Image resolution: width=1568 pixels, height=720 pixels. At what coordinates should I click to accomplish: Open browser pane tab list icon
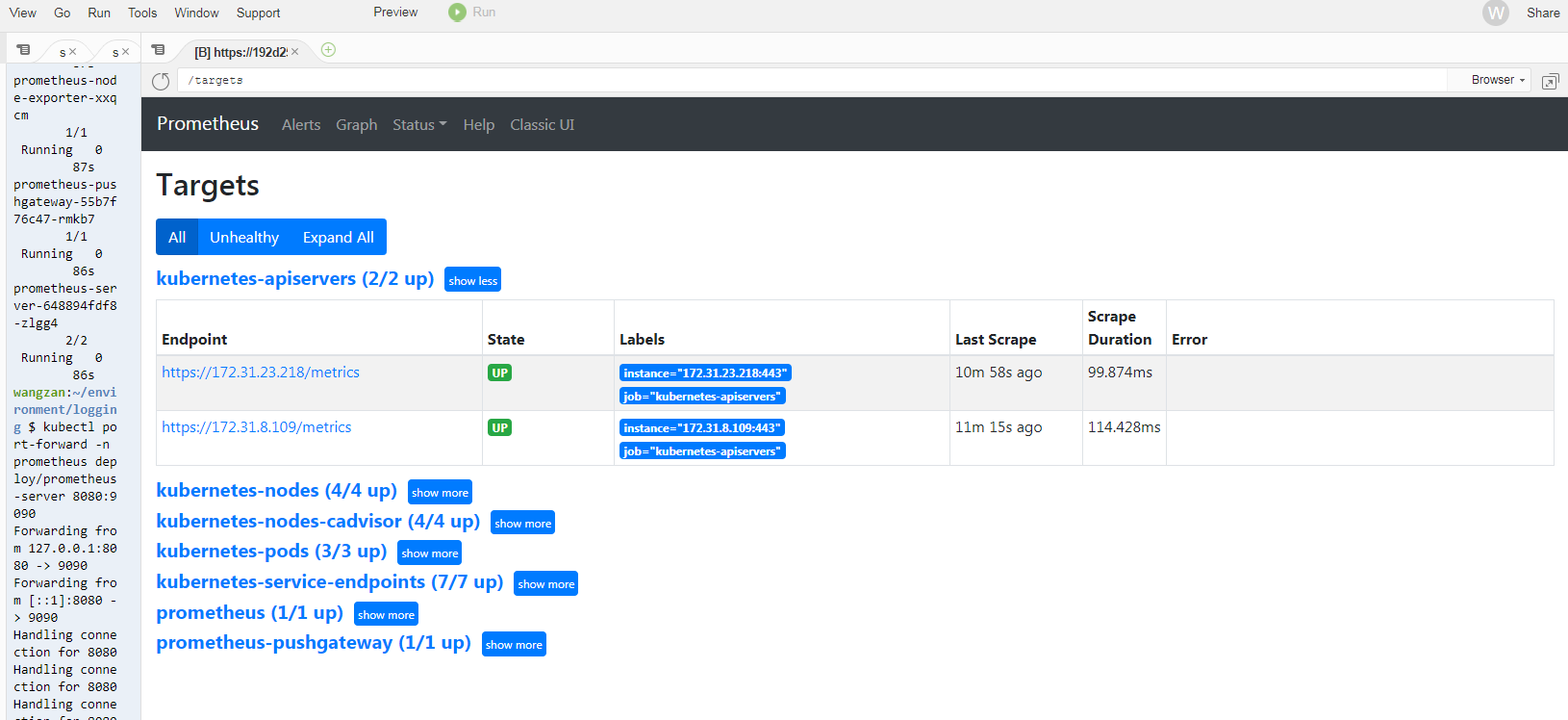pyautogui.click(x=159, y=50)
